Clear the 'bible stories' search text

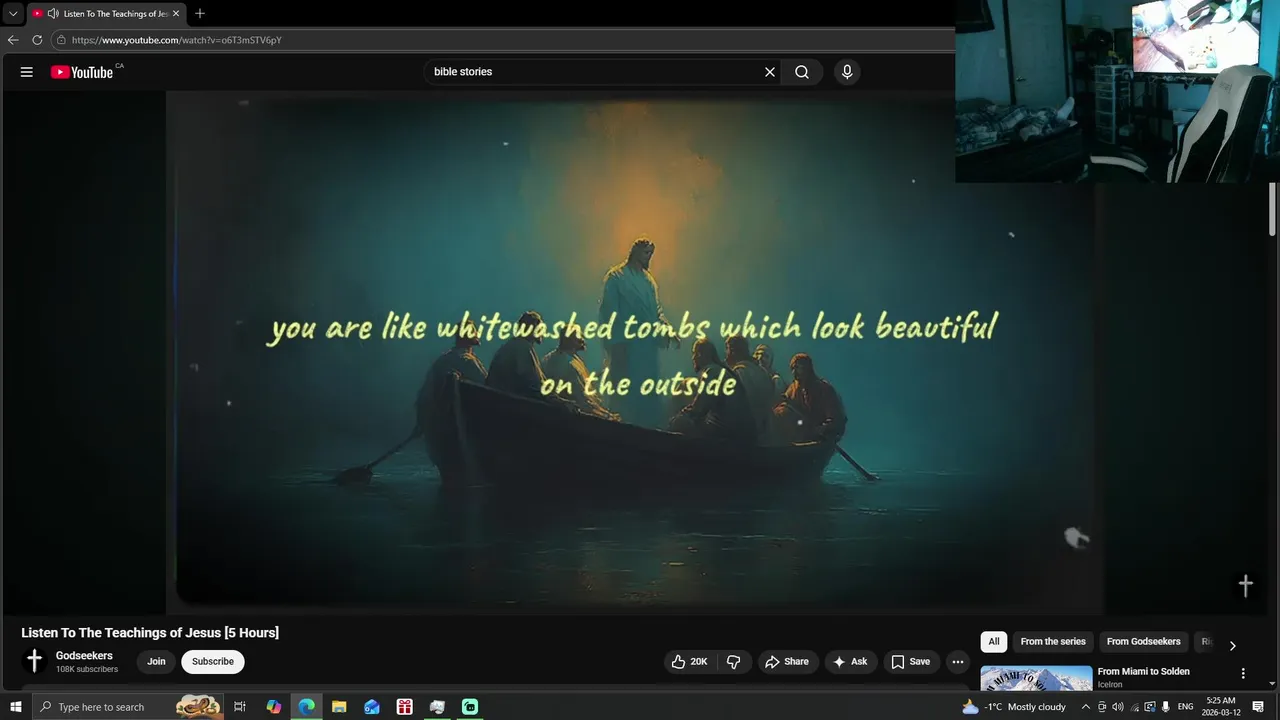pos(770,72)
